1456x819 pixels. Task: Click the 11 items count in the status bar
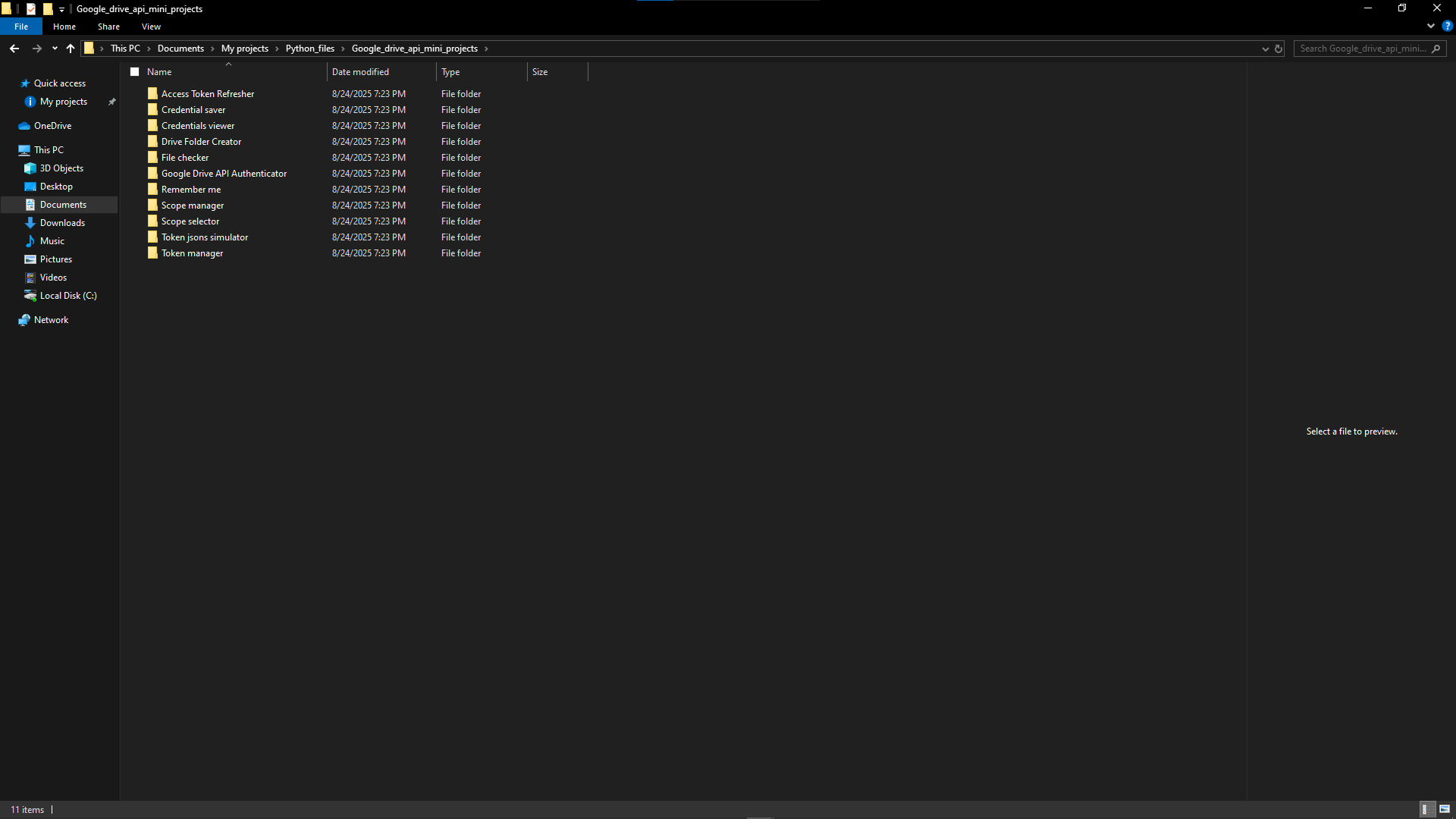pos(27,810)
